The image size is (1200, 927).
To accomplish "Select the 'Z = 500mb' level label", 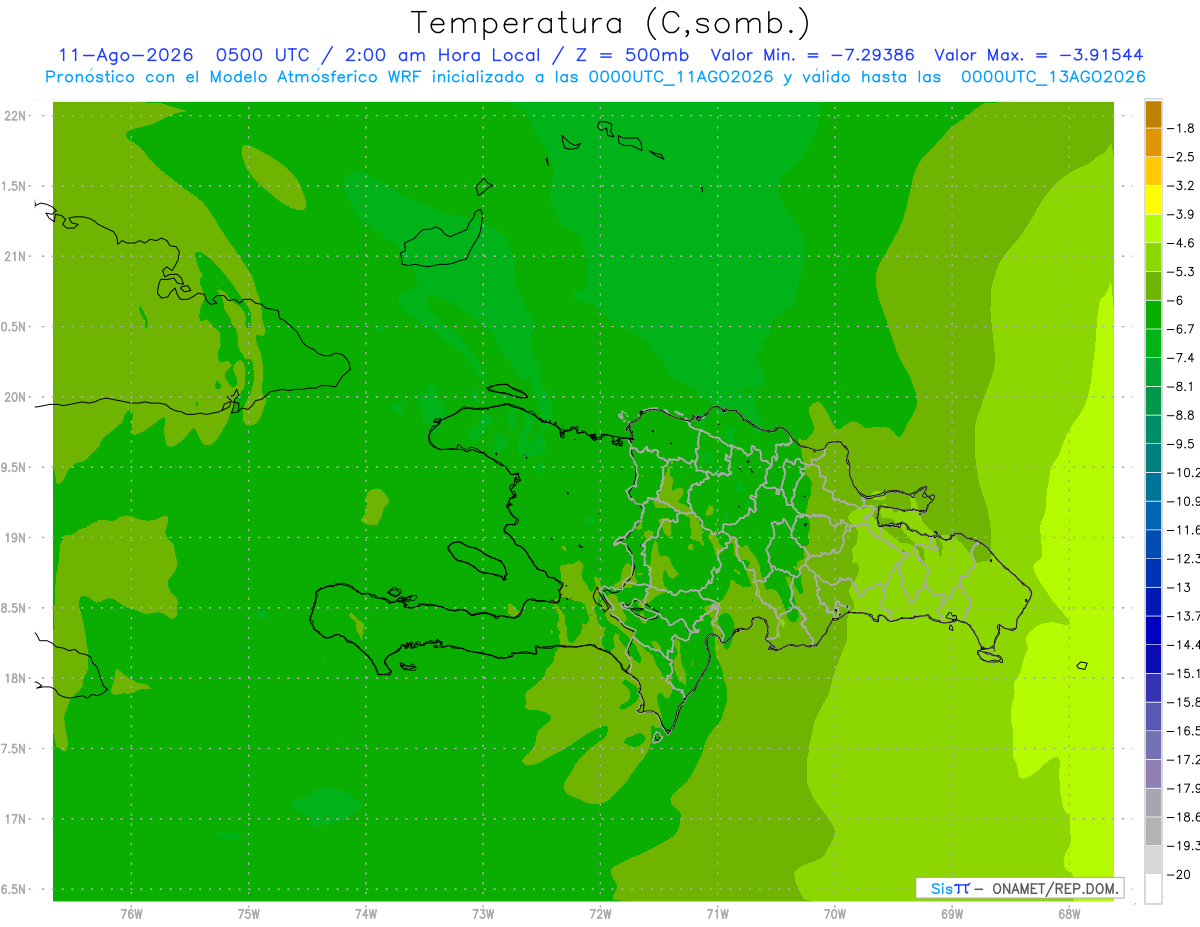I will point(630,55).
